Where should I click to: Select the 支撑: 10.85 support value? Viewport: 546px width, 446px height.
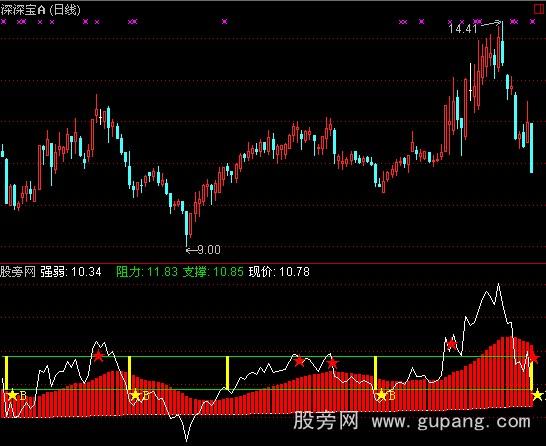point(213,272)
